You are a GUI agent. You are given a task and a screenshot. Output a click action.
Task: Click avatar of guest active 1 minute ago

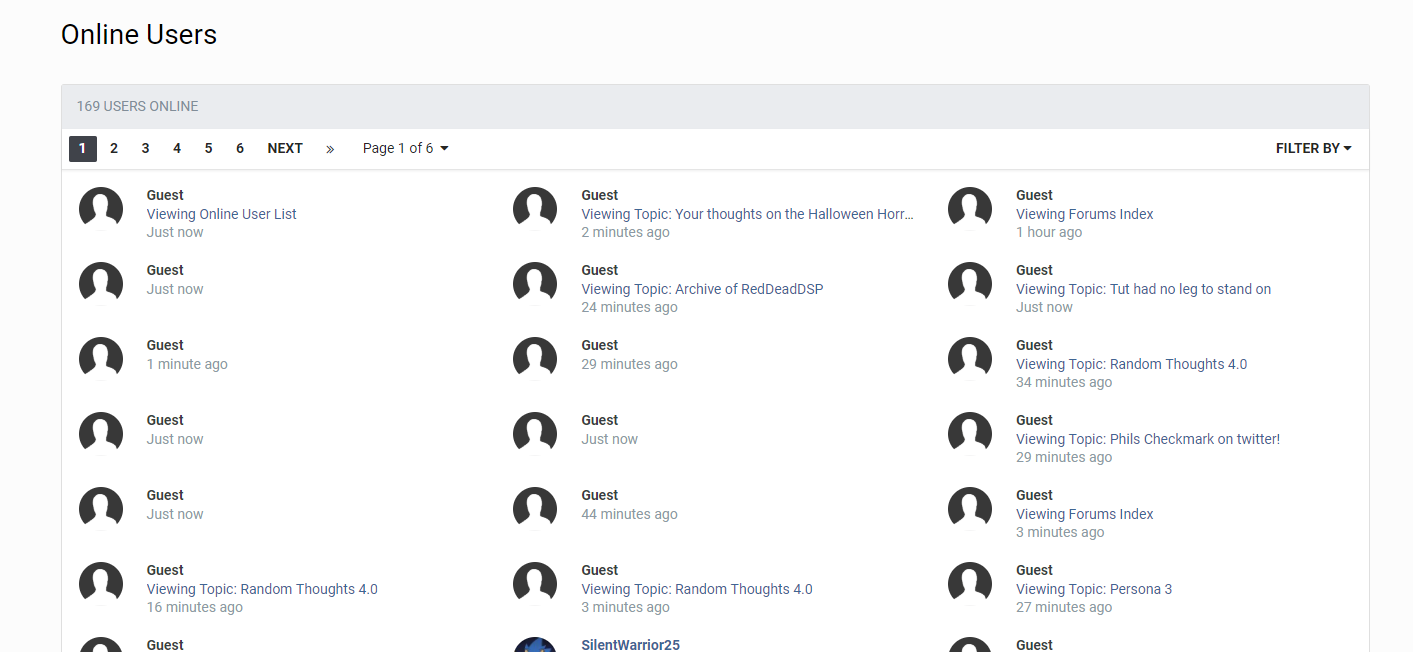[x=101, y=358]
